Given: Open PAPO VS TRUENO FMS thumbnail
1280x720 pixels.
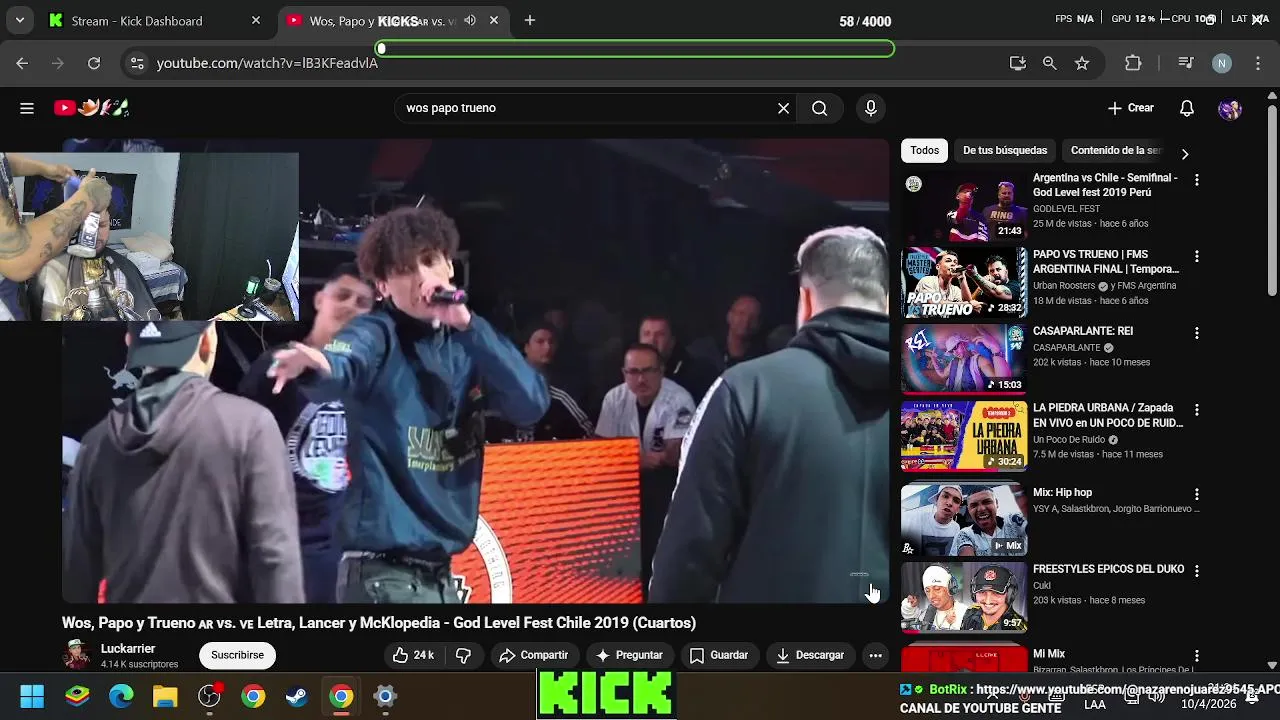Looking at the screenshot, I should (x=964, y=283).
